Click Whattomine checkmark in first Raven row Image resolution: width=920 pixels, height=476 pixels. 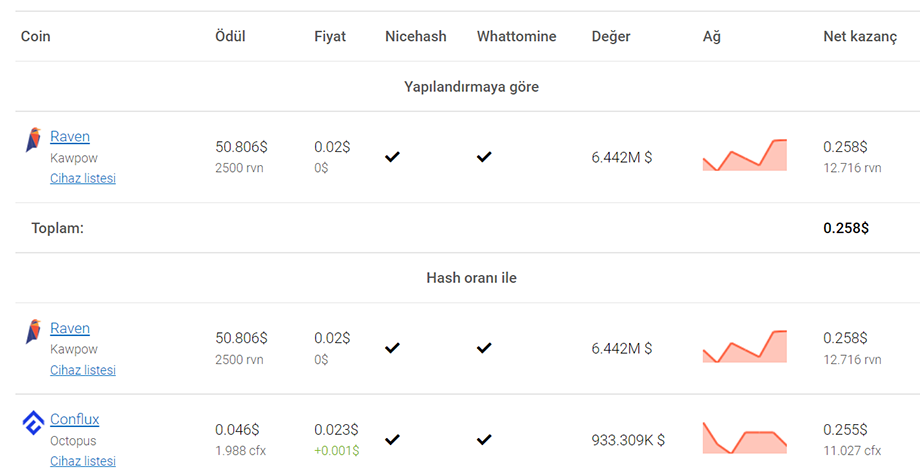[484, 157]
